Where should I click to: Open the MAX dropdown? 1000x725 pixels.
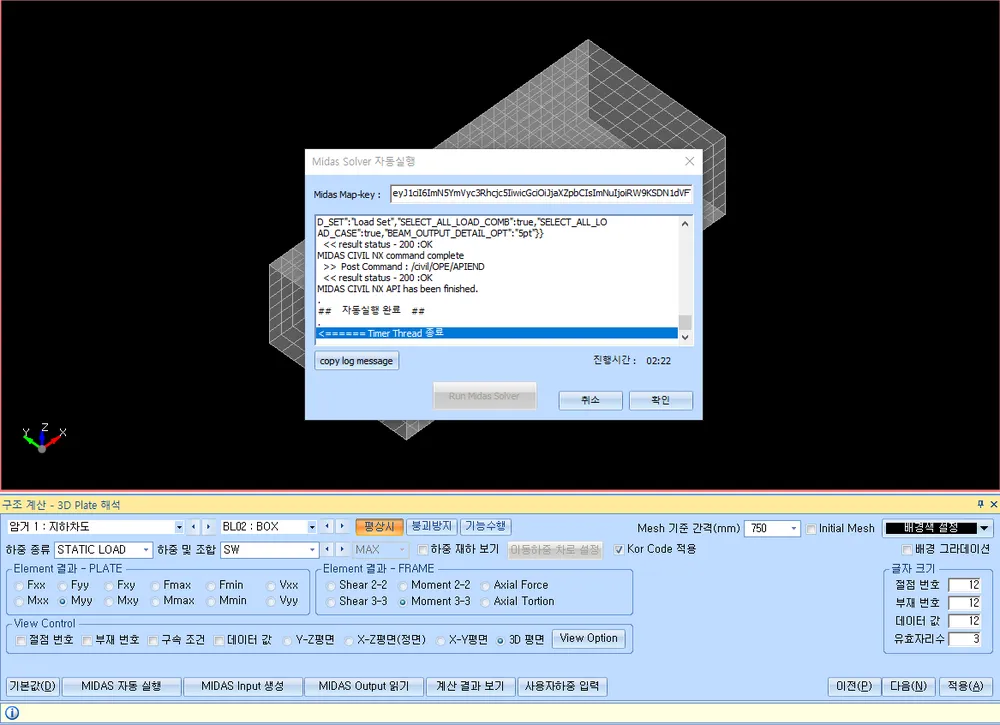(x=401, y=550)
